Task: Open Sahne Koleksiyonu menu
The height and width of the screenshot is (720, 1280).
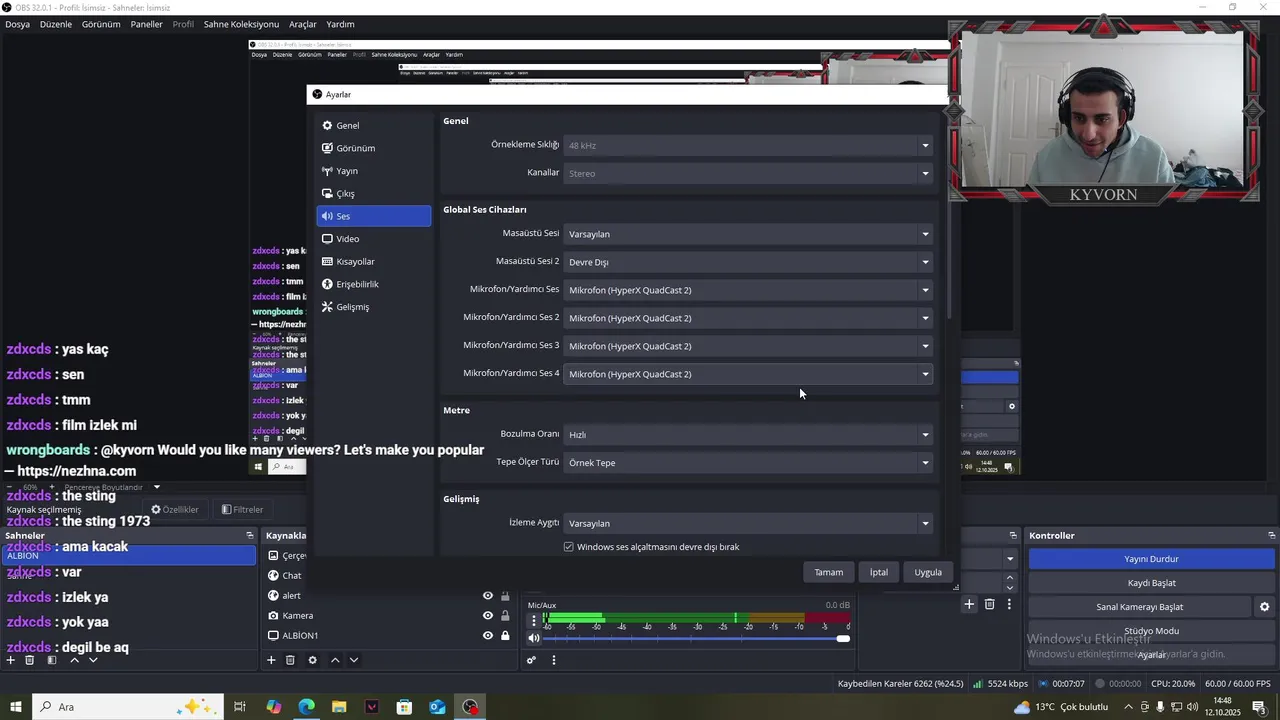Action: pos(241,24)
